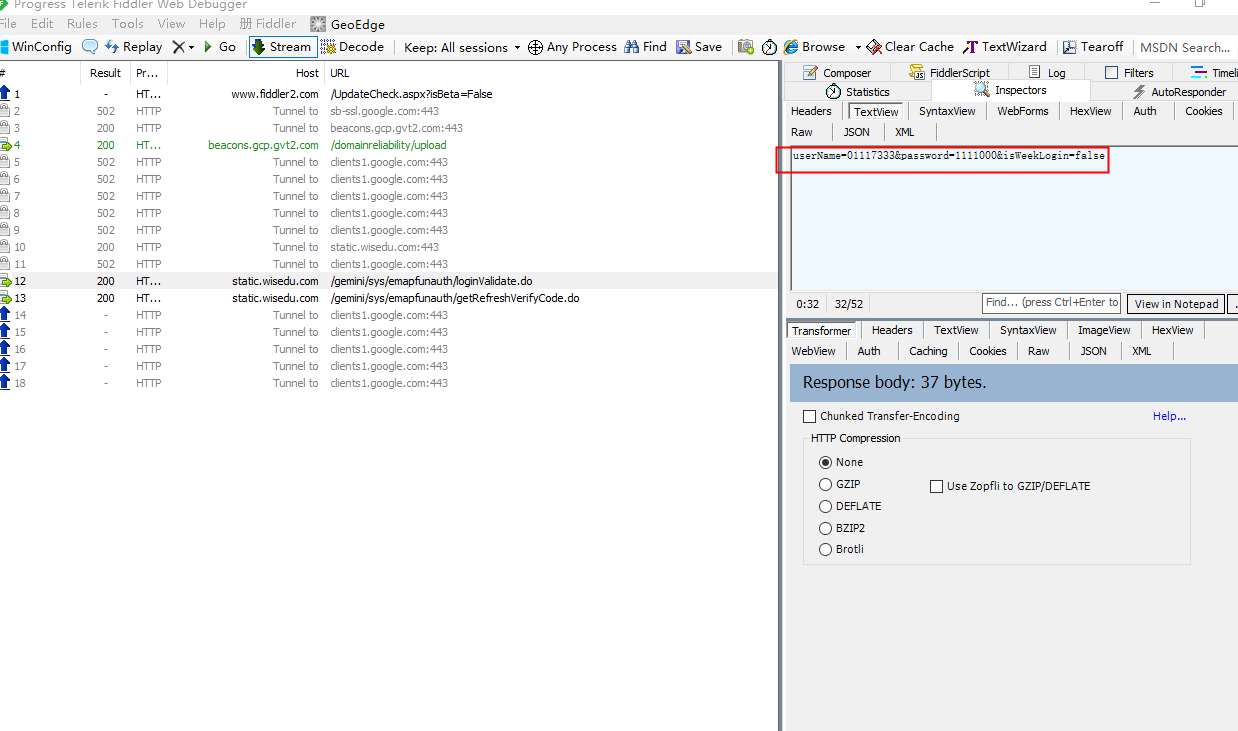
Task: Open the TextWizard tool
Action: coord(1005,47)
